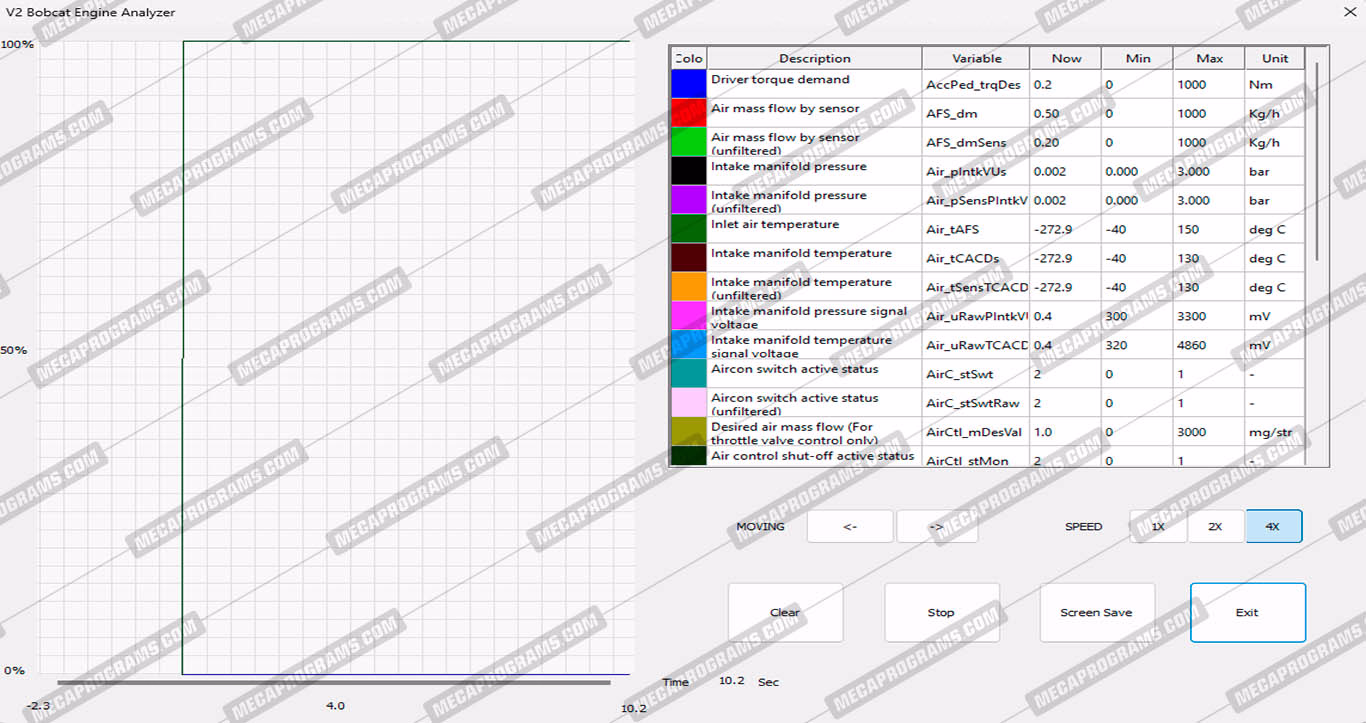1366x723 pixels.
Task: Save the screen with Screen Save
Action: (1097, 612)
